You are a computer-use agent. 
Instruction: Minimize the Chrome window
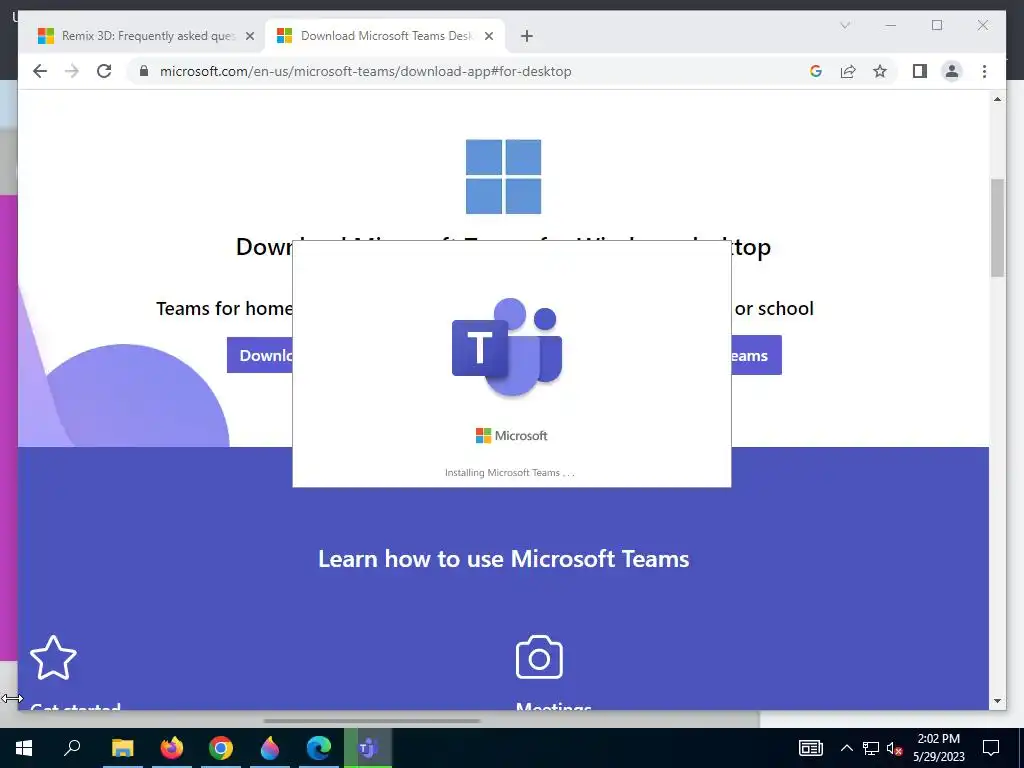click(890, 25)
